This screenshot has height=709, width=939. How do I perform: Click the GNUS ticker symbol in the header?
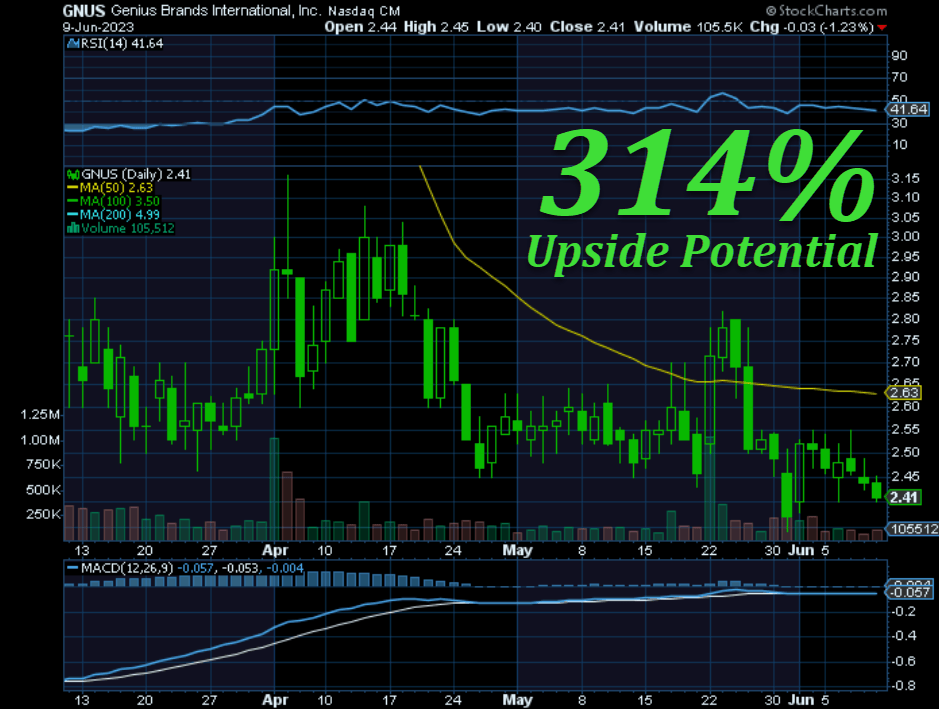84,11
